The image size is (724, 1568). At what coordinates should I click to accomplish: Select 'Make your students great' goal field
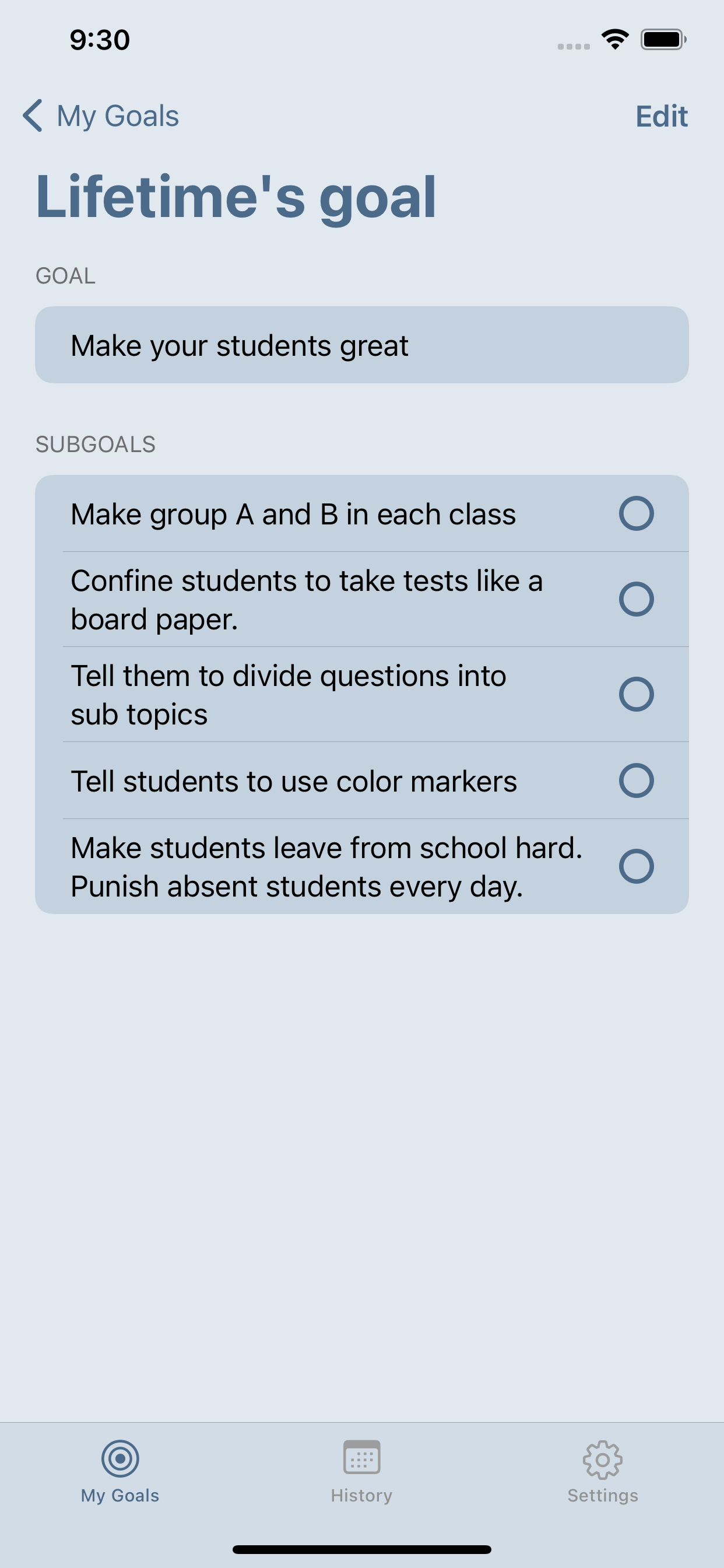[x=362, y=345]
